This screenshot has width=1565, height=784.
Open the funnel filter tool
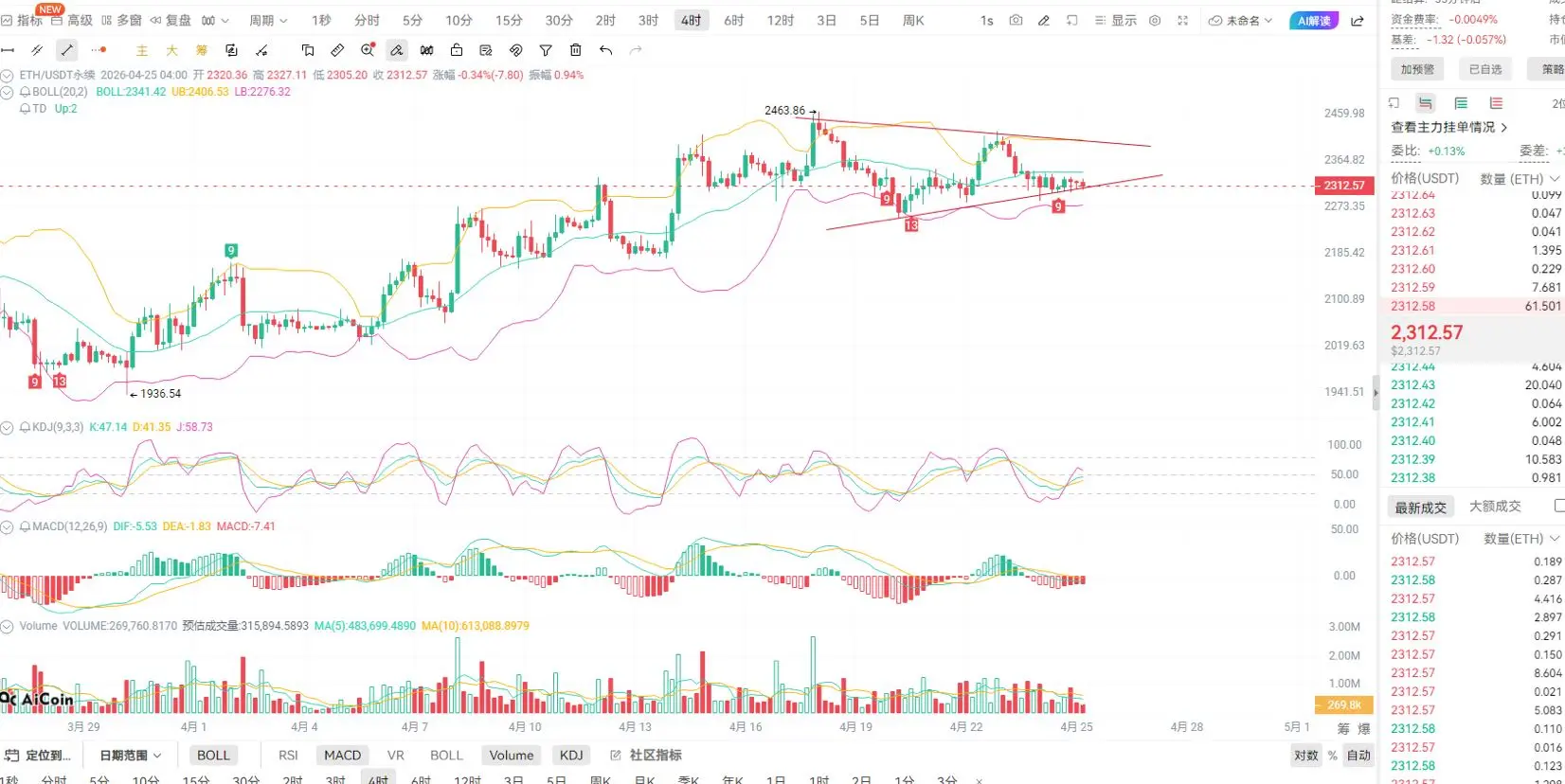[546, 50]
